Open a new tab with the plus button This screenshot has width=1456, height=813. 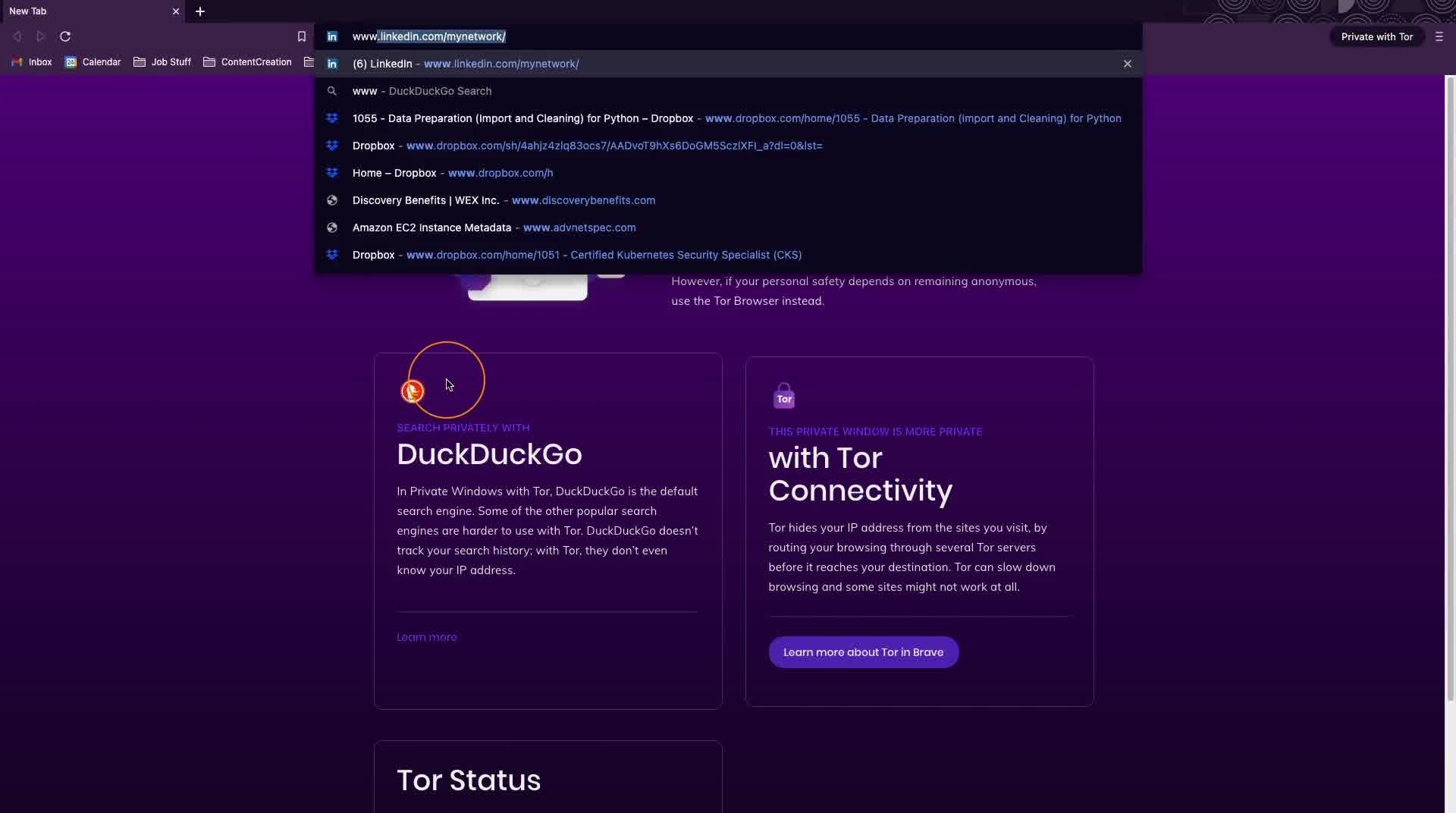click(x=200, y=11)
